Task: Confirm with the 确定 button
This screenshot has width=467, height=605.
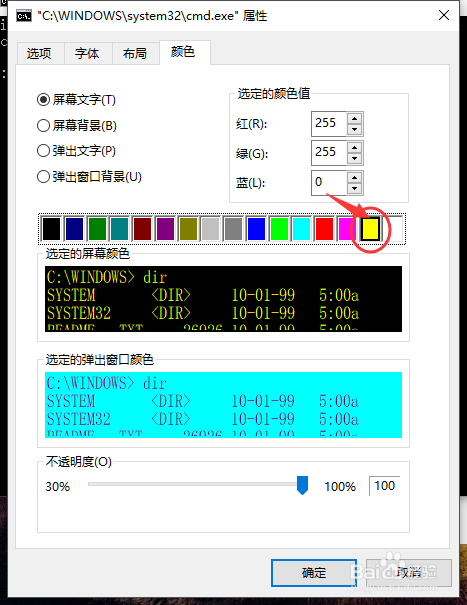Action: 314,573
